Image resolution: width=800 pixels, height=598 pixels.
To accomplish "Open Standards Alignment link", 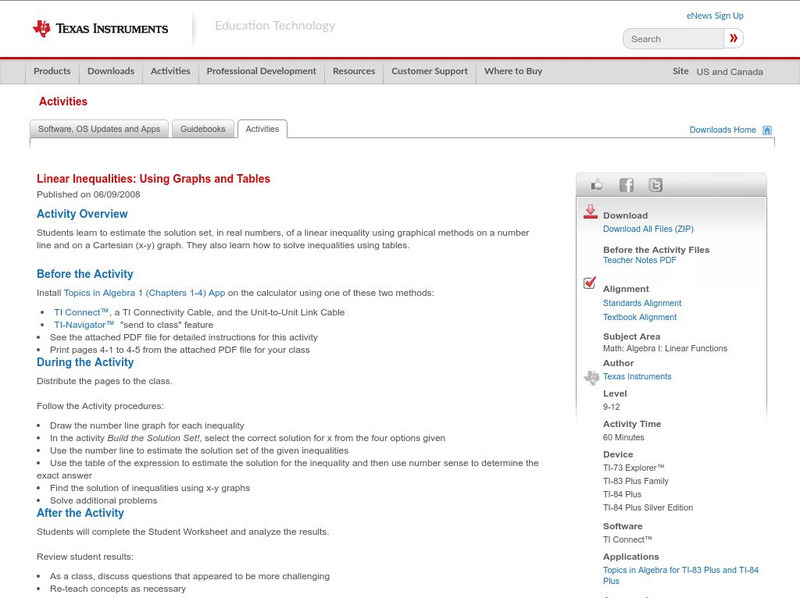I will (642, 303).
